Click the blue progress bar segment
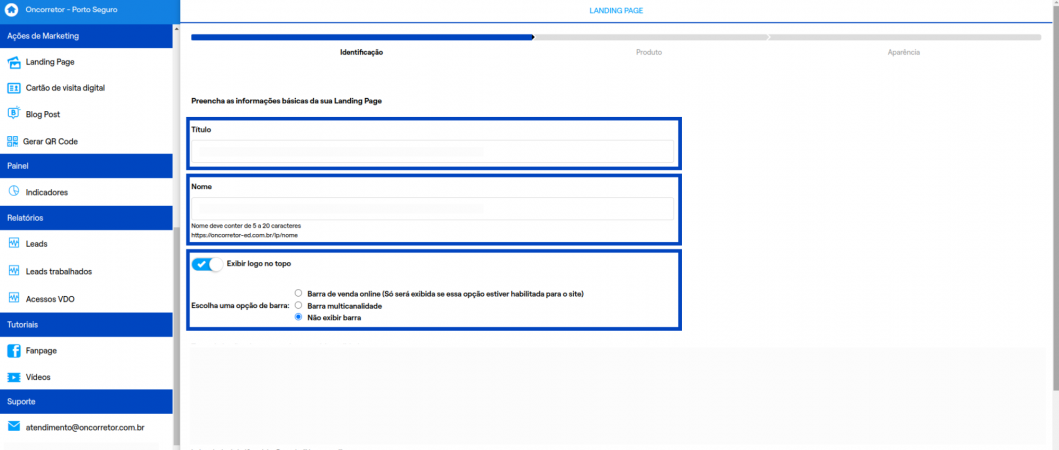Viewport: 1059px width, 450px height. 363,37
